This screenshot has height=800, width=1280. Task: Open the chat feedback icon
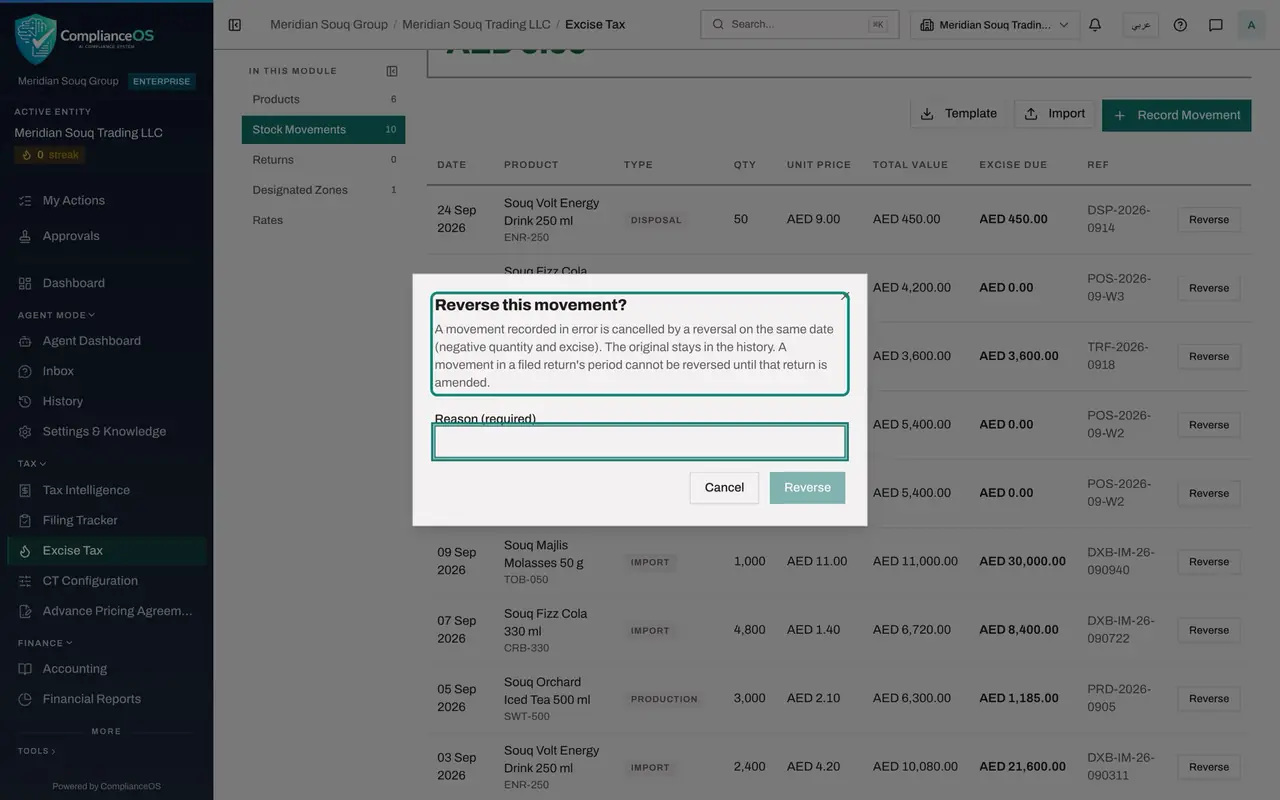(x=1216, y=25)
